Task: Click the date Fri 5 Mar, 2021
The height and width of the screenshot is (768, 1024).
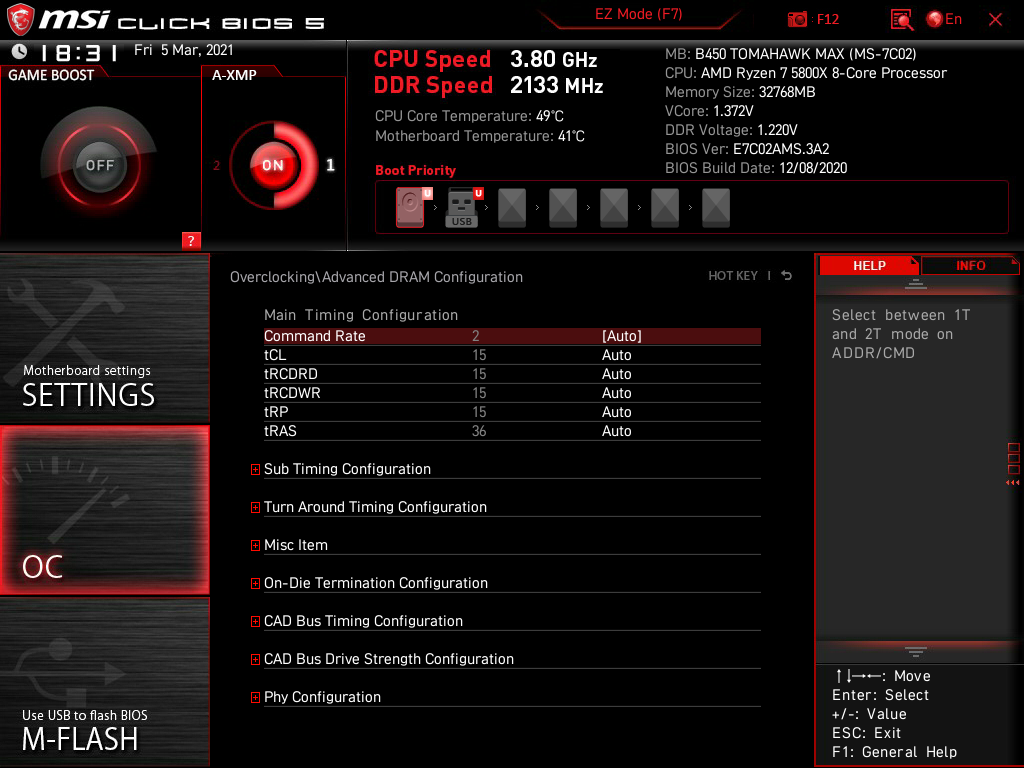Action: [184, 50]
